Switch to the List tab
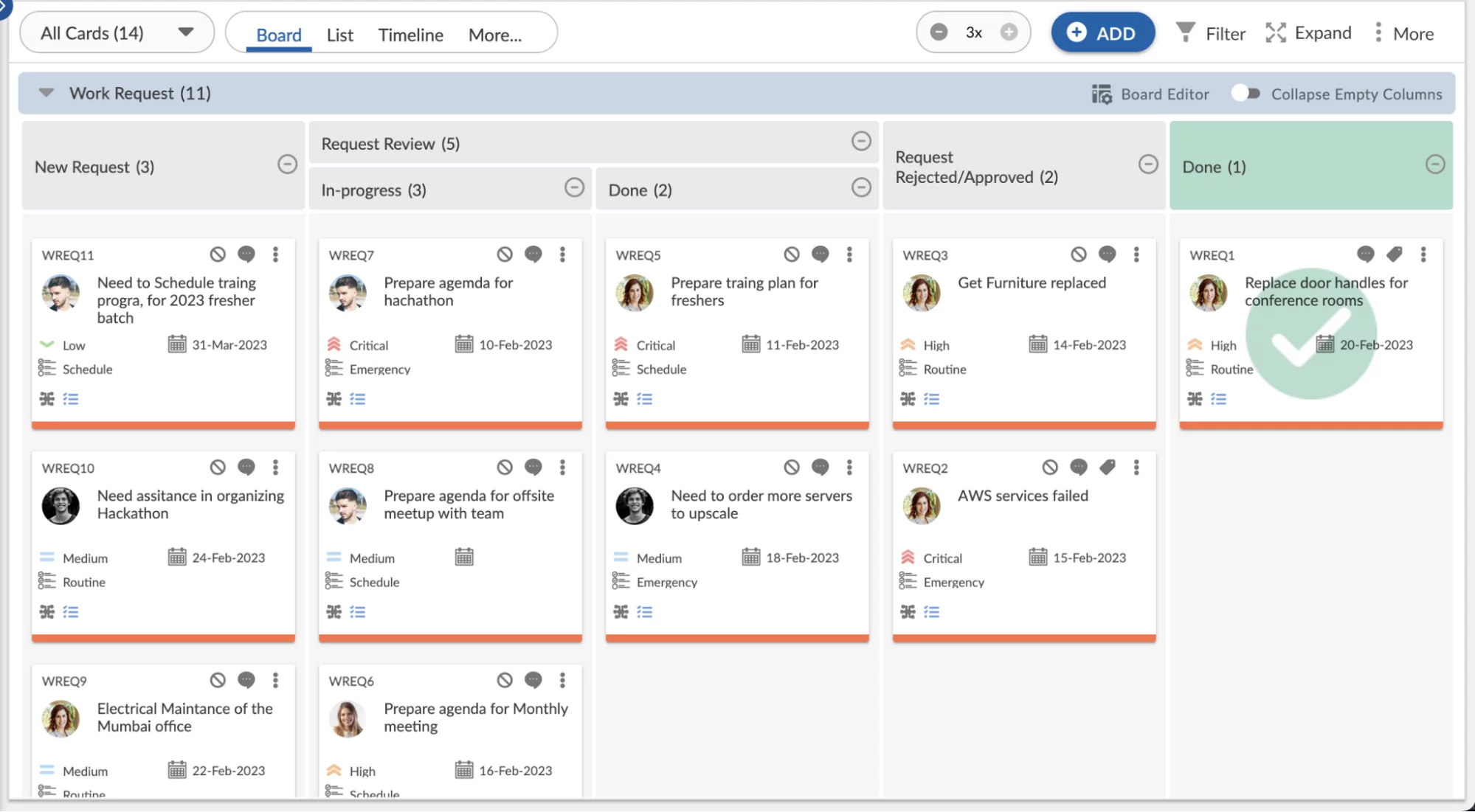 339,35
